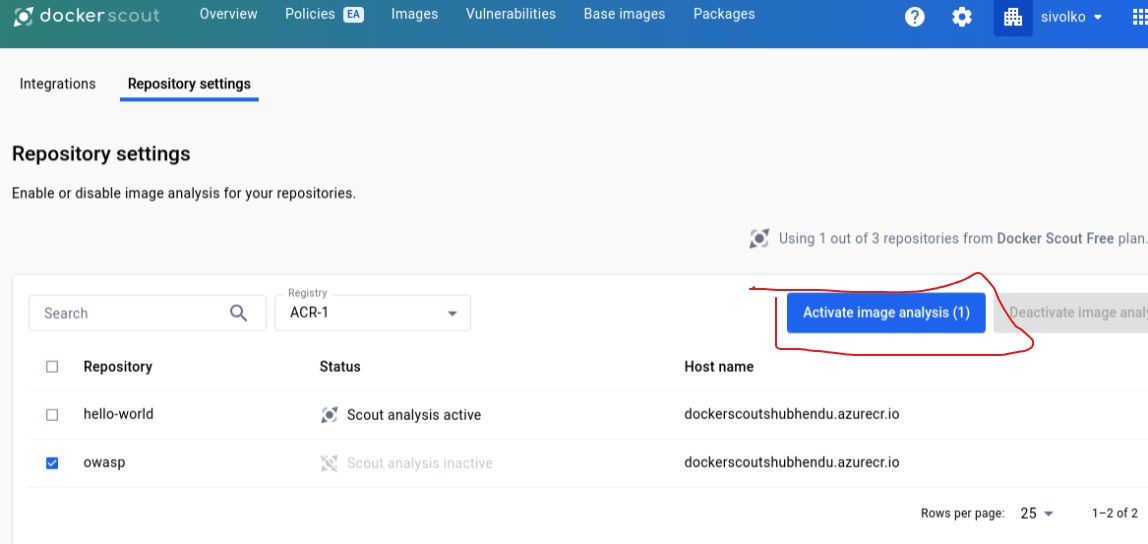Screen dimensions: 1148x544
Task: Open the apps grid icon
Action: coord(1140,17)
